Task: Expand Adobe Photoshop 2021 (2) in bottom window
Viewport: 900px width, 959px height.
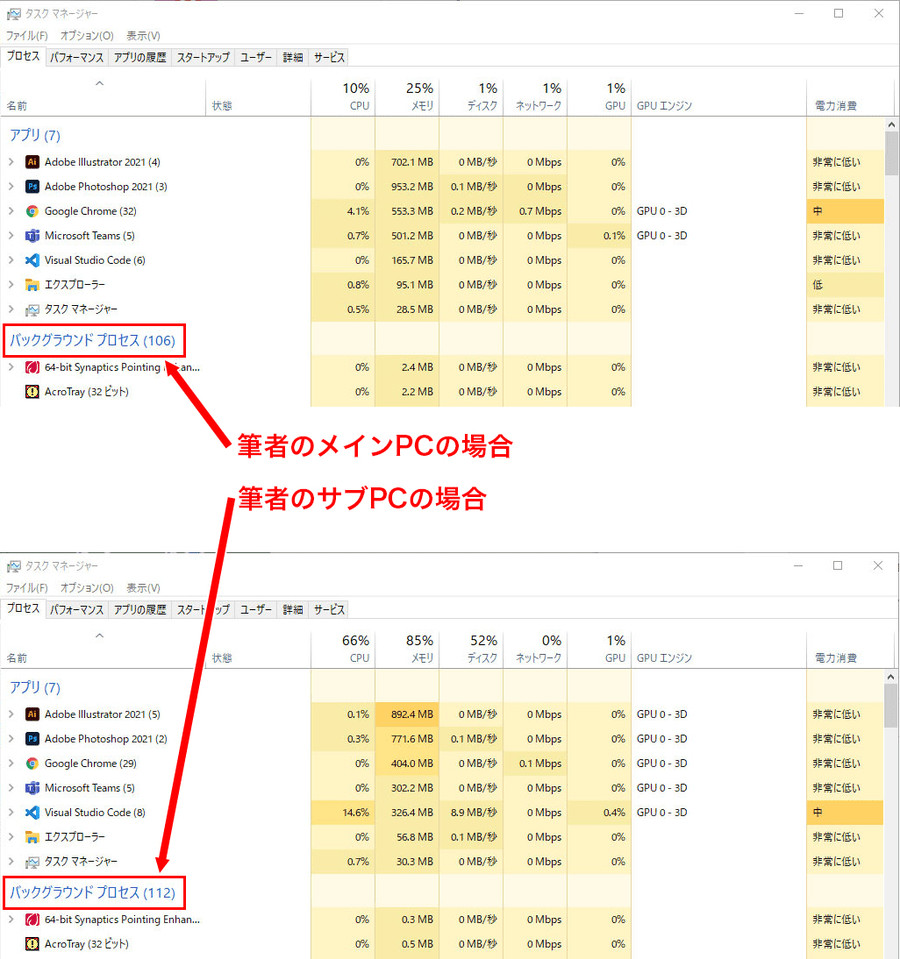Action: pyautogui.click(x=11, y=739)
